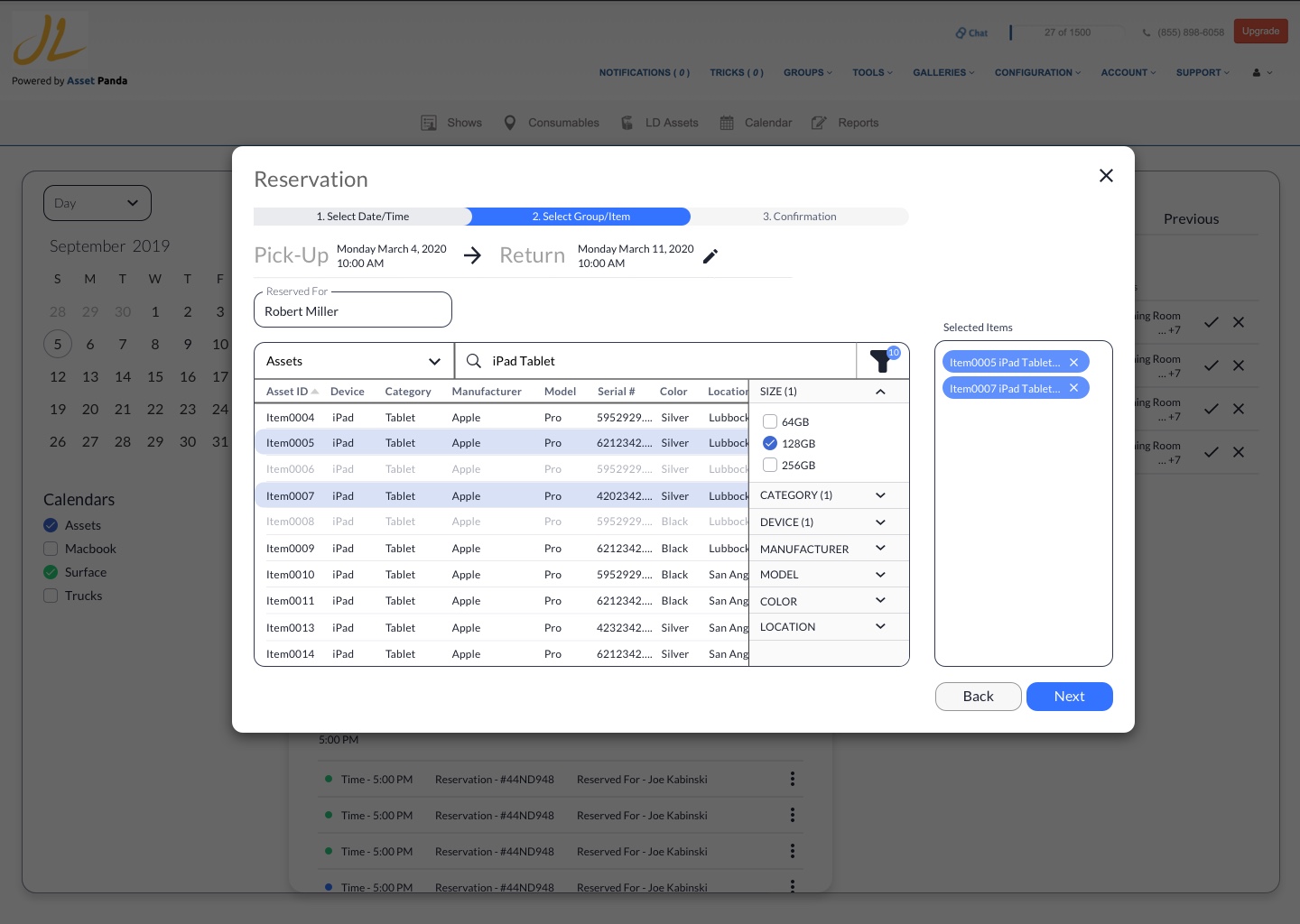Click the pencil edit dates icon
1300x924 pixels.
710,256
